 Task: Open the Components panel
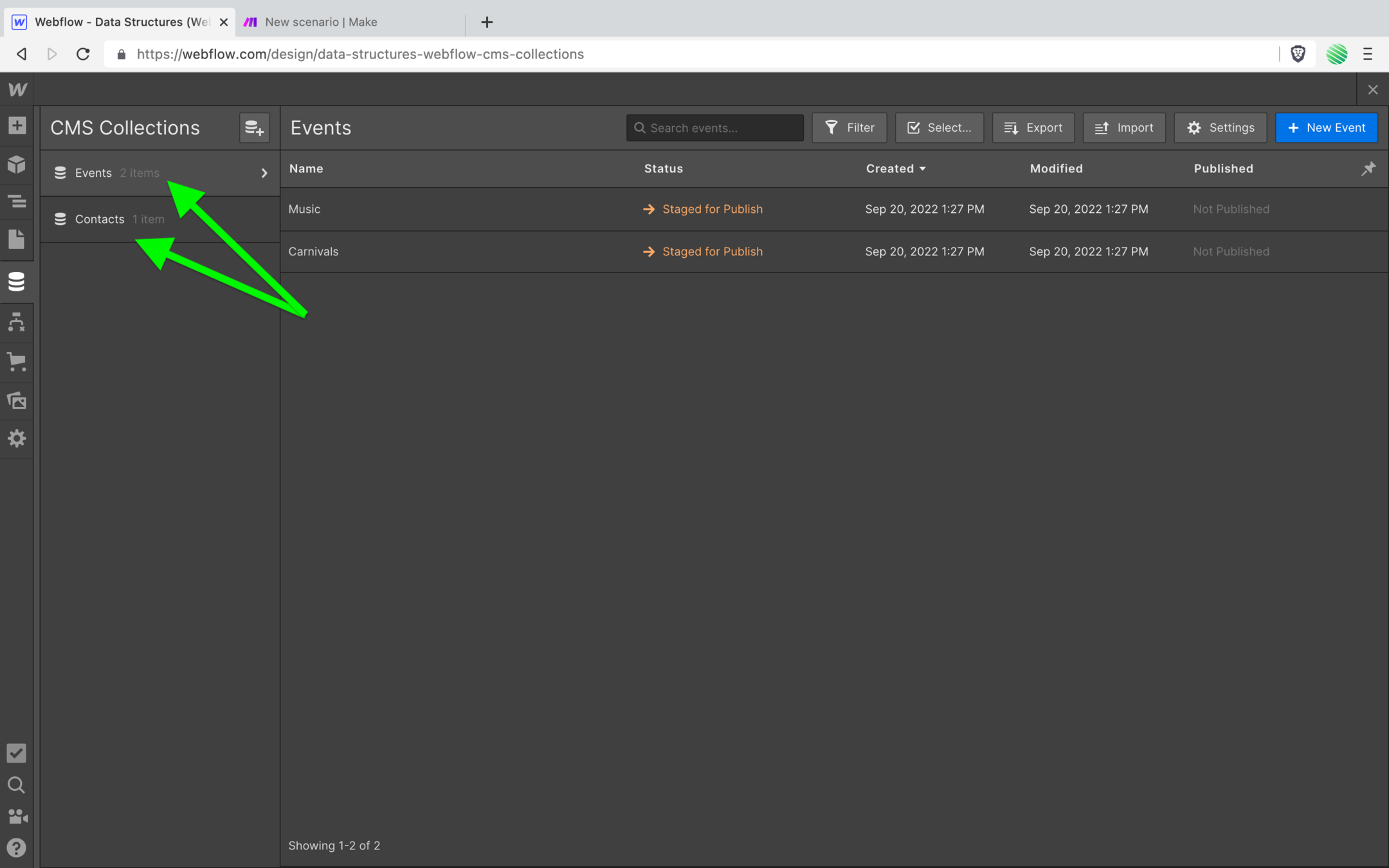click(x=17, y=165)
